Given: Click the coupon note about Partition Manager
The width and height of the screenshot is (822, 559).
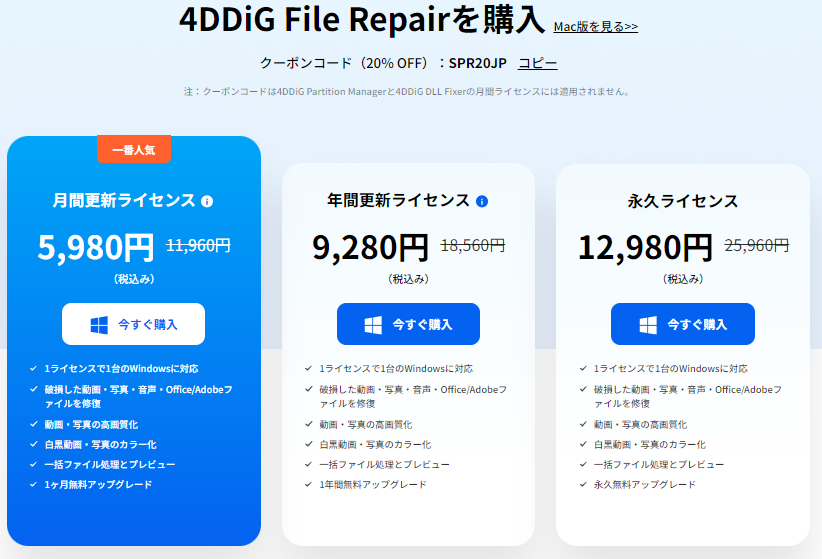Looking at the screenshot, I should 408,92.
